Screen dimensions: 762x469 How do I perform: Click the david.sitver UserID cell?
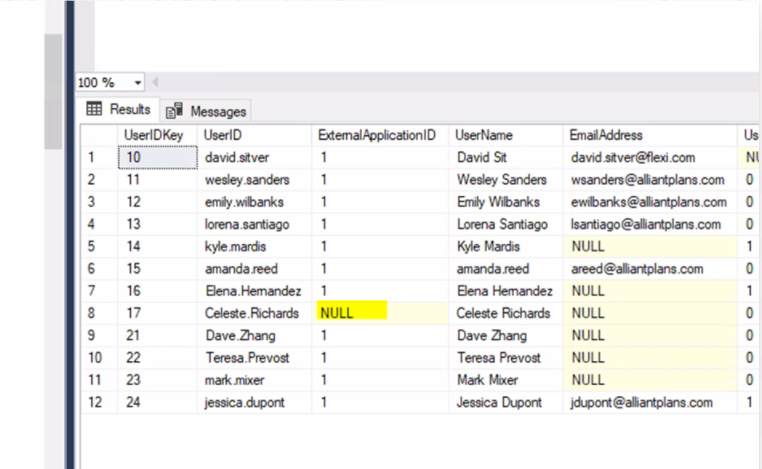coord(255,157)
